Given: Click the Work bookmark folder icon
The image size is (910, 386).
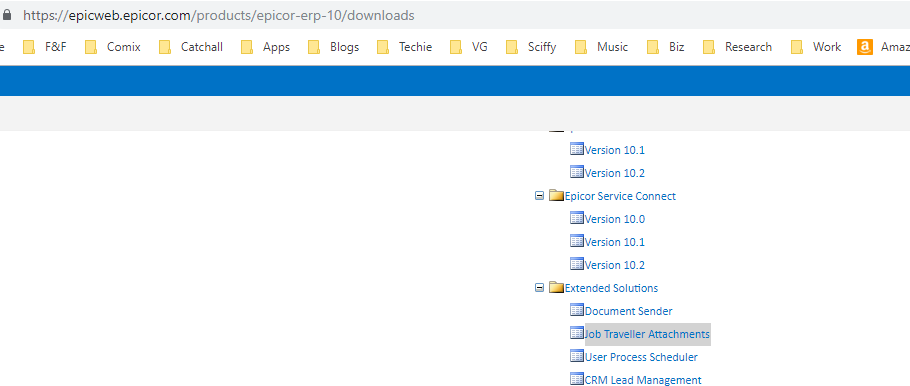Looking at the screenshot, I should pos(797,47).
